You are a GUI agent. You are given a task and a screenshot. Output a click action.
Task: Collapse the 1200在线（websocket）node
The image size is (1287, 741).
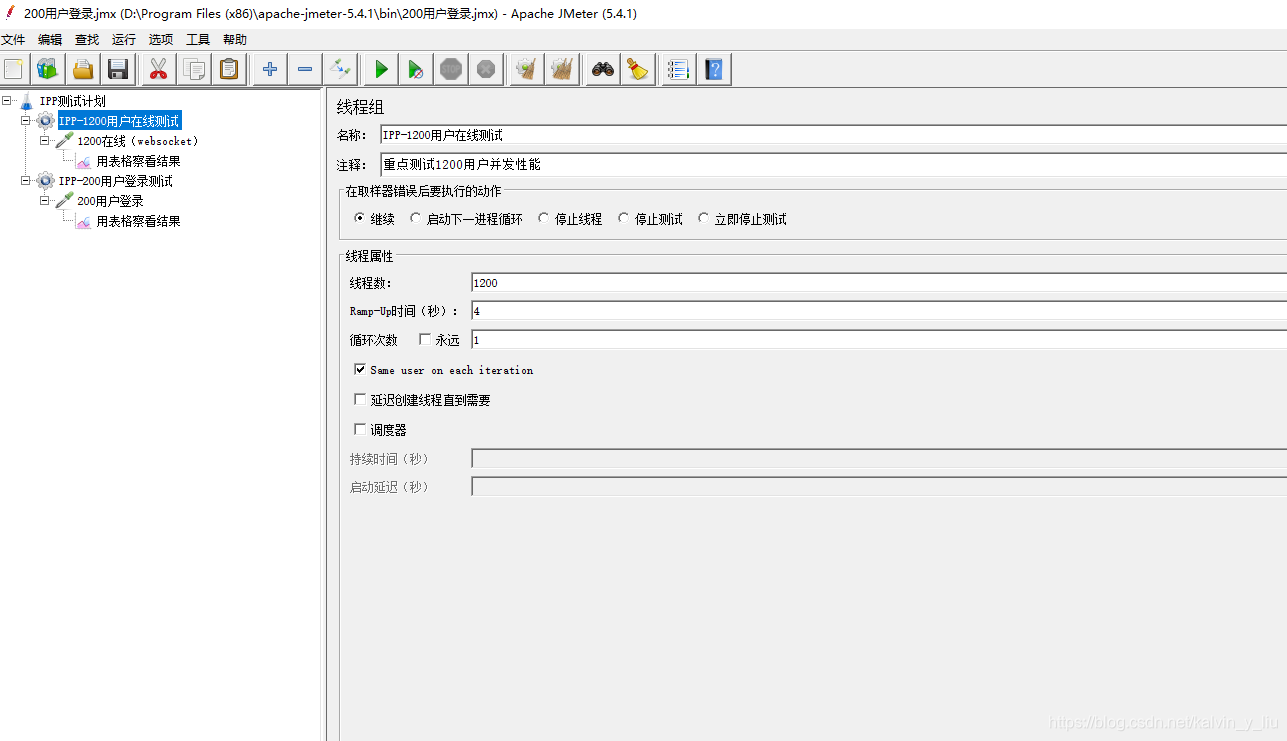point(45,140)
